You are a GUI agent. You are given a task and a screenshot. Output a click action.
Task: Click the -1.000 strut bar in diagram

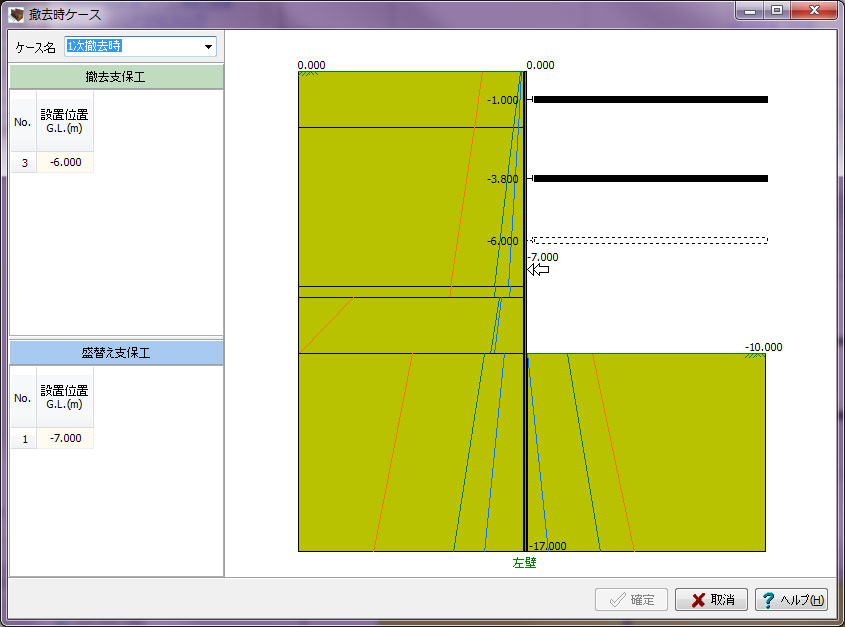click(x=650, y=100)
